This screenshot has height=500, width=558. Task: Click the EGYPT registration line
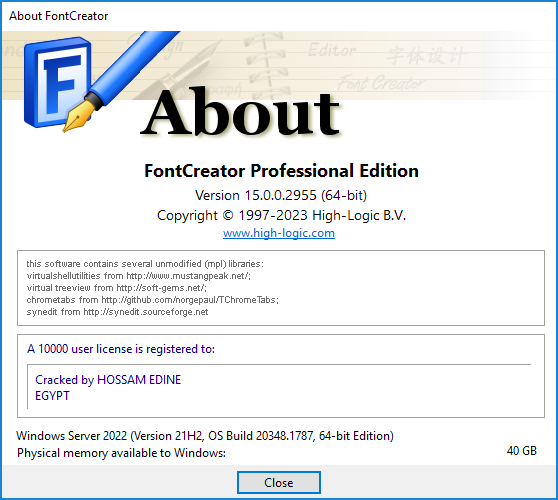click(x=52, y=396)
